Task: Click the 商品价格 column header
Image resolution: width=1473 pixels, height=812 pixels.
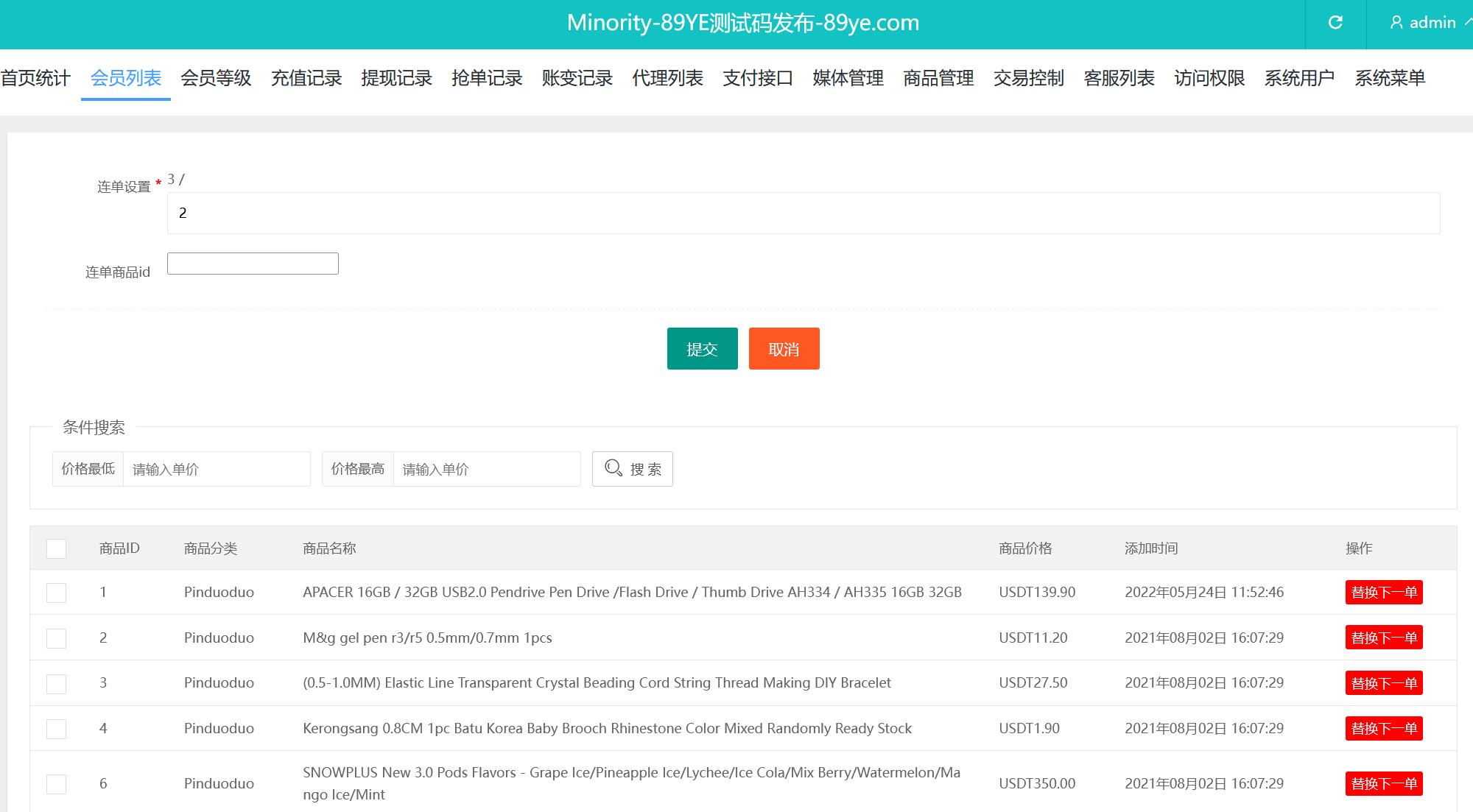Action: click(x=1025, y=548)
